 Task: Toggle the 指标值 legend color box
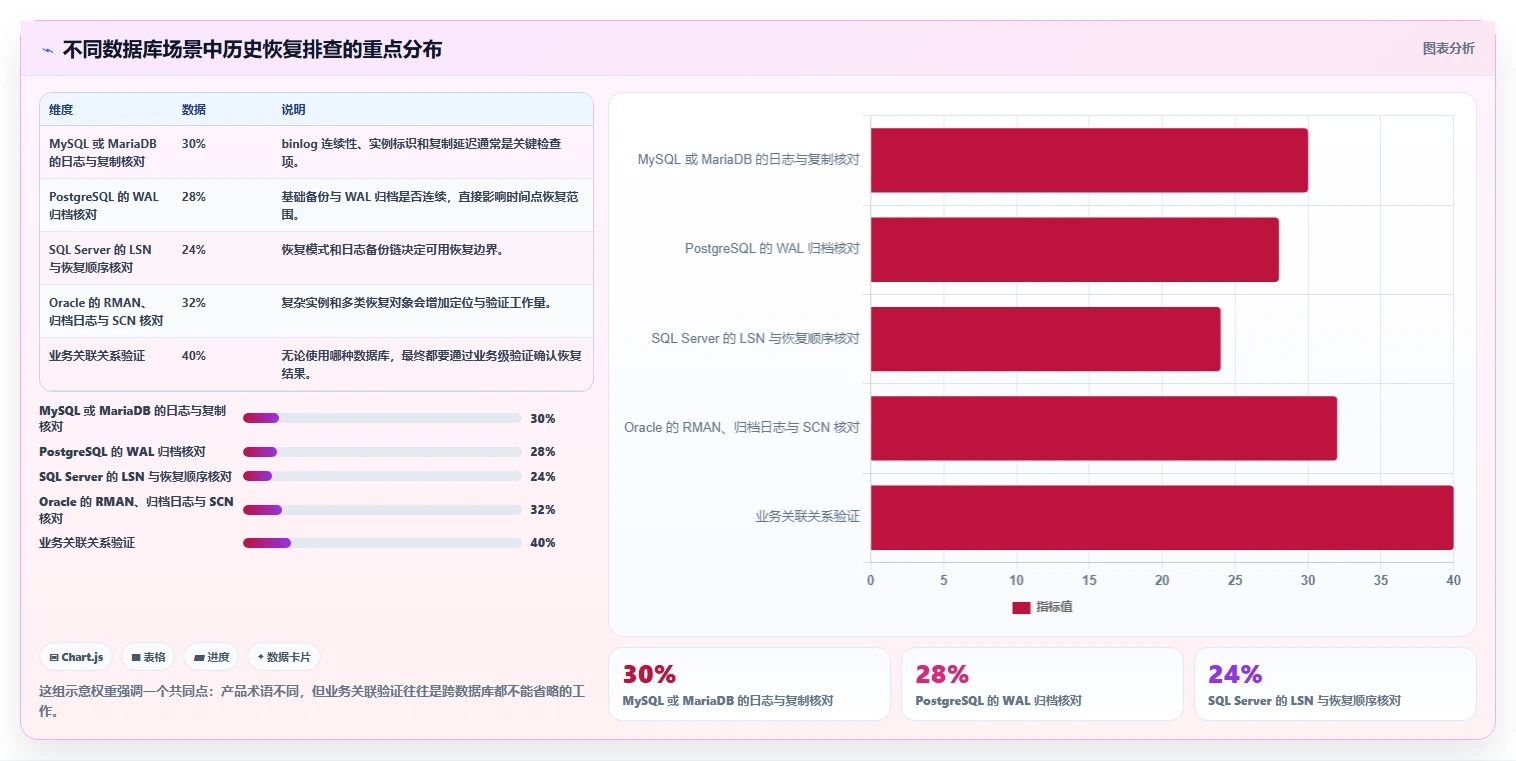tap(1021, 607)
